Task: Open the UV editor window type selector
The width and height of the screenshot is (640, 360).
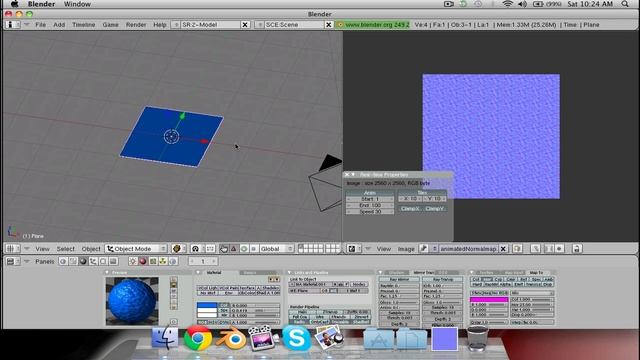Action: (354, 249)
